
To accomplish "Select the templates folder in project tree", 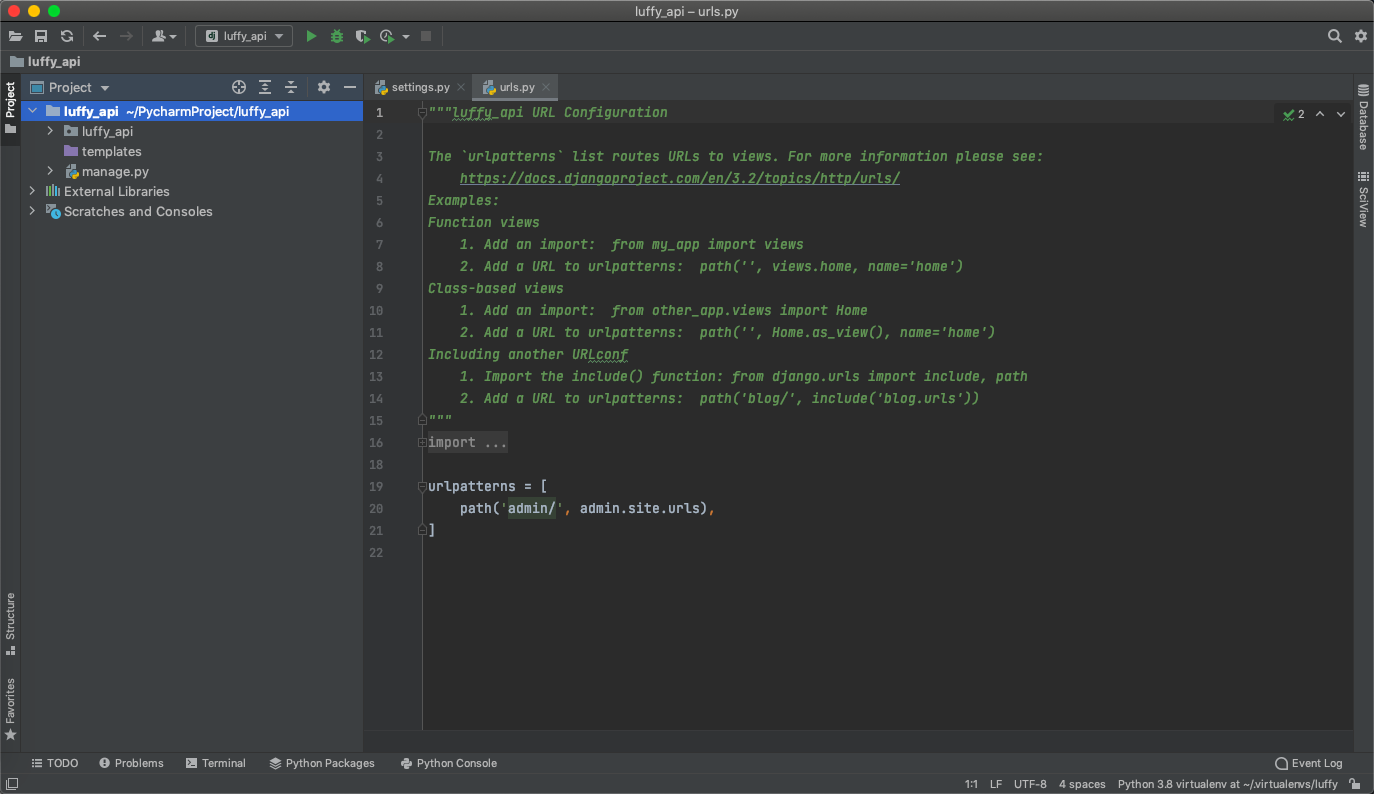I will point(102,151).
